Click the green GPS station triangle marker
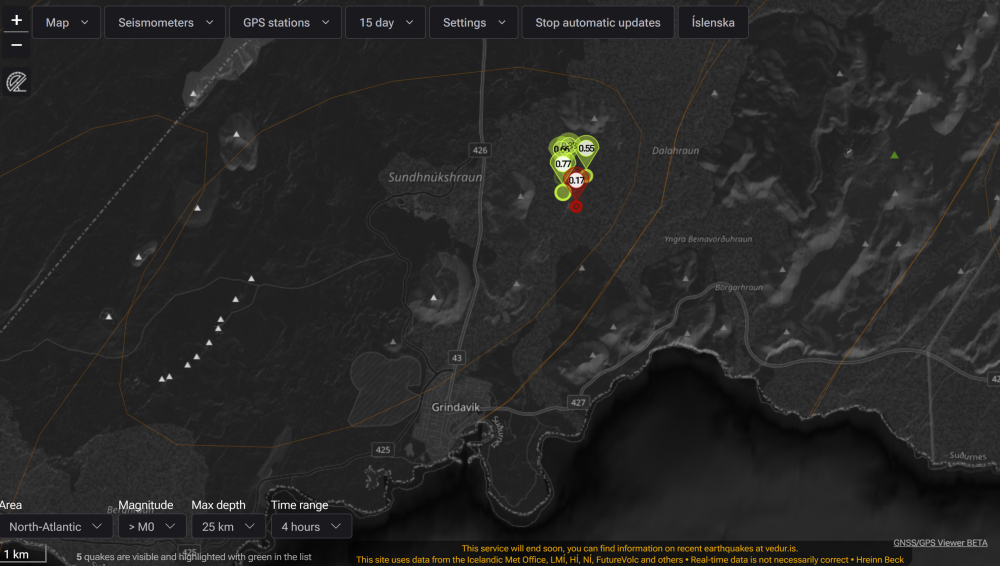This screenshot has width=1000, height=566. [895, 155]
